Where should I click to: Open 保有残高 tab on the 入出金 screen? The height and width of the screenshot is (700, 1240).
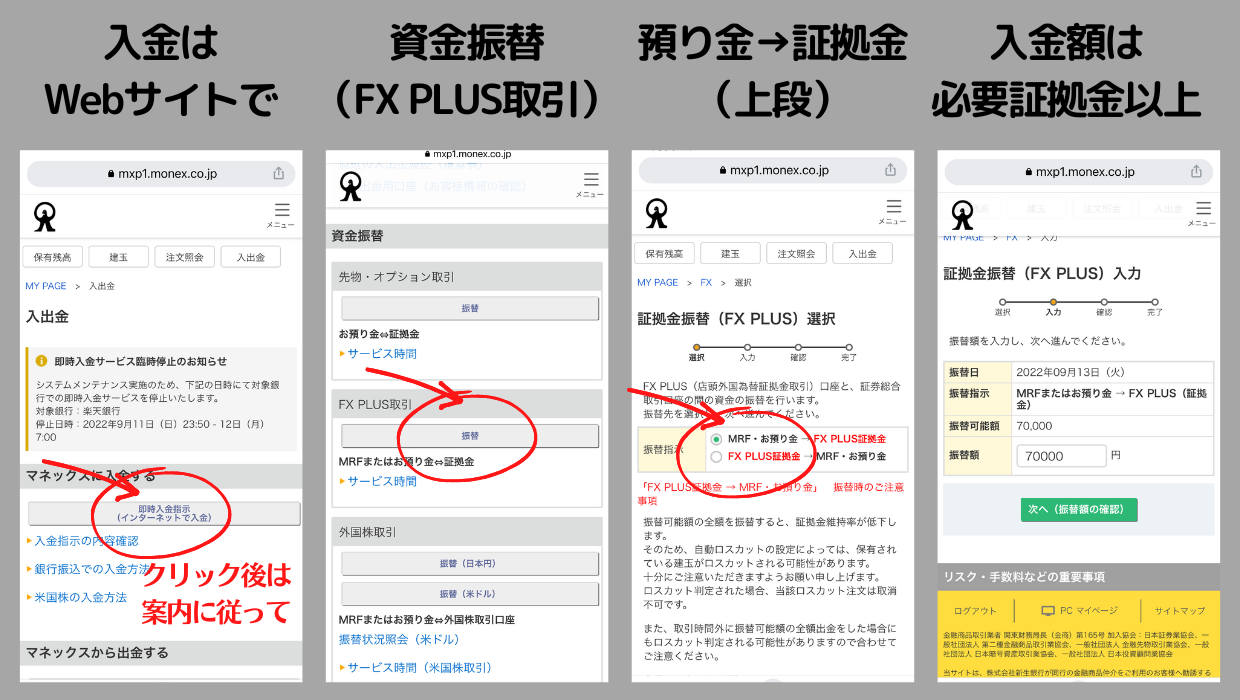click(53, 257)
